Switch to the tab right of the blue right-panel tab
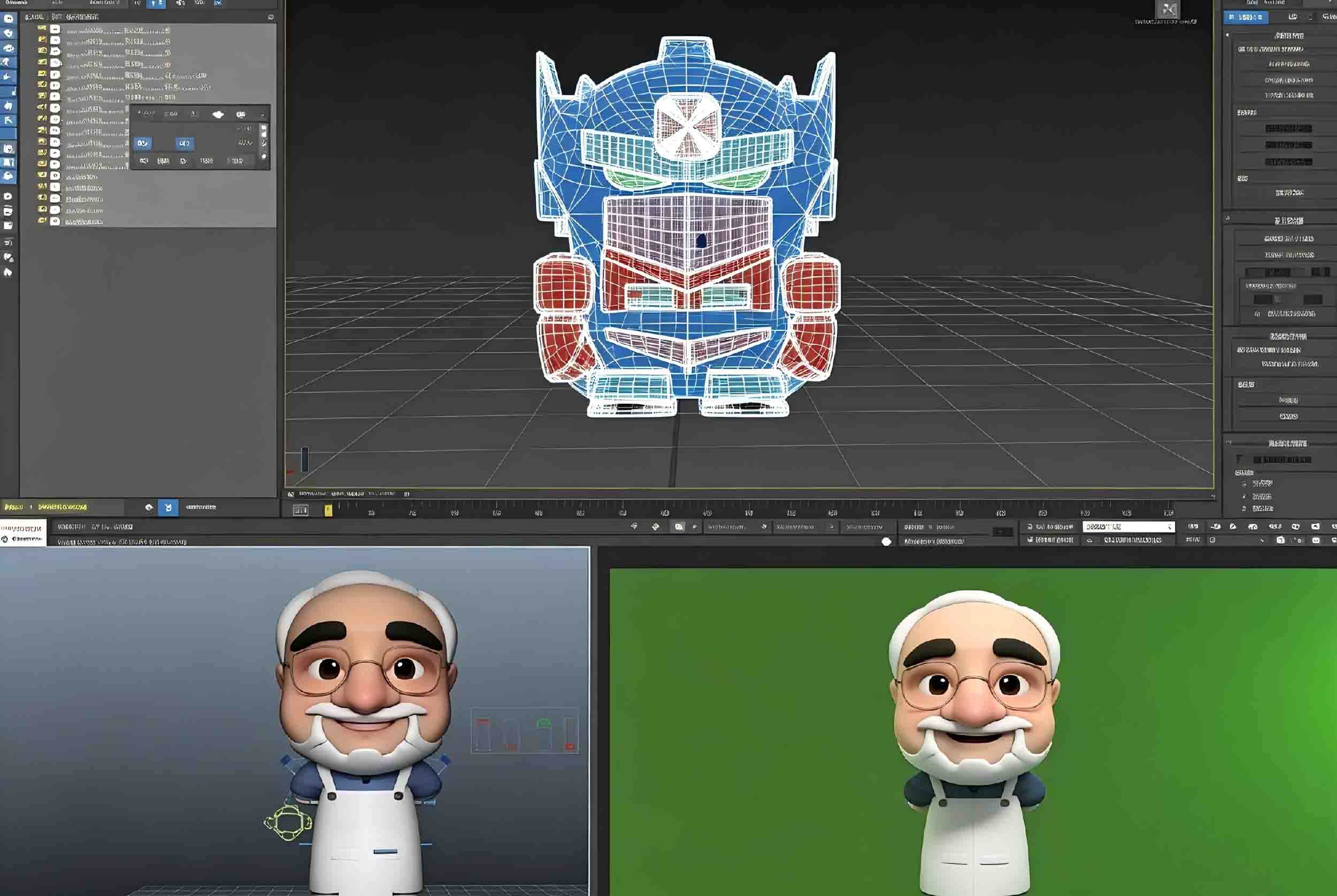 pyautogui.click(x=1293, y=17)
